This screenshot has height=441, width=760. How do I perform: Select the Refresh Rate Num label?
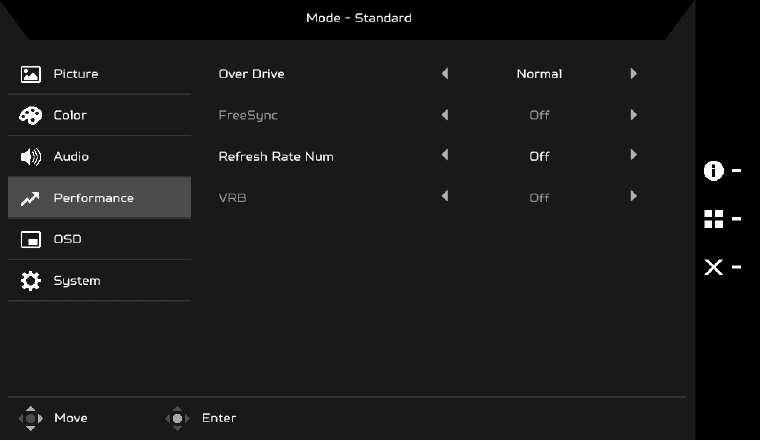(276, 157)
